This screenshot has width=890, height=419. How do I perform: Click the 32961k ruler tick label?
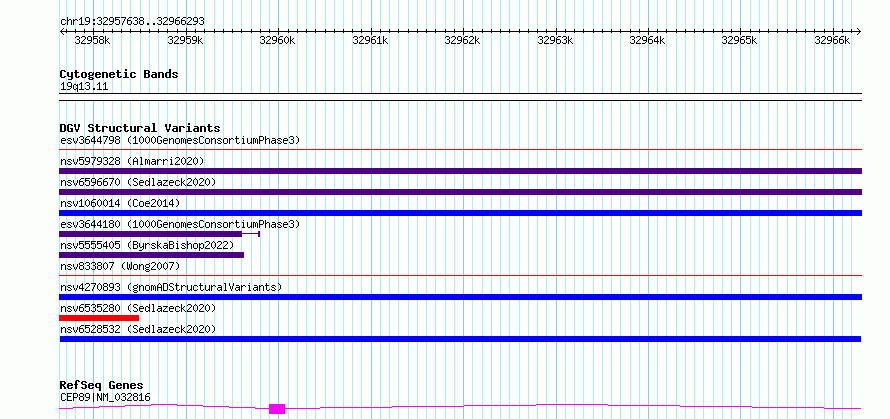[370, 40]
